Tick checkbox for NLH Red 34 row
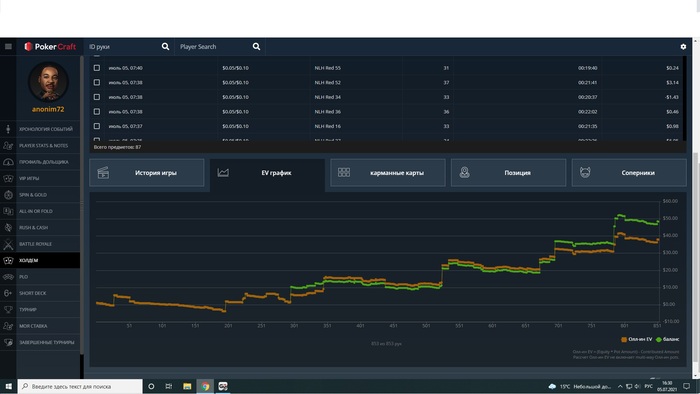700x394 pixels. (96, 97)
